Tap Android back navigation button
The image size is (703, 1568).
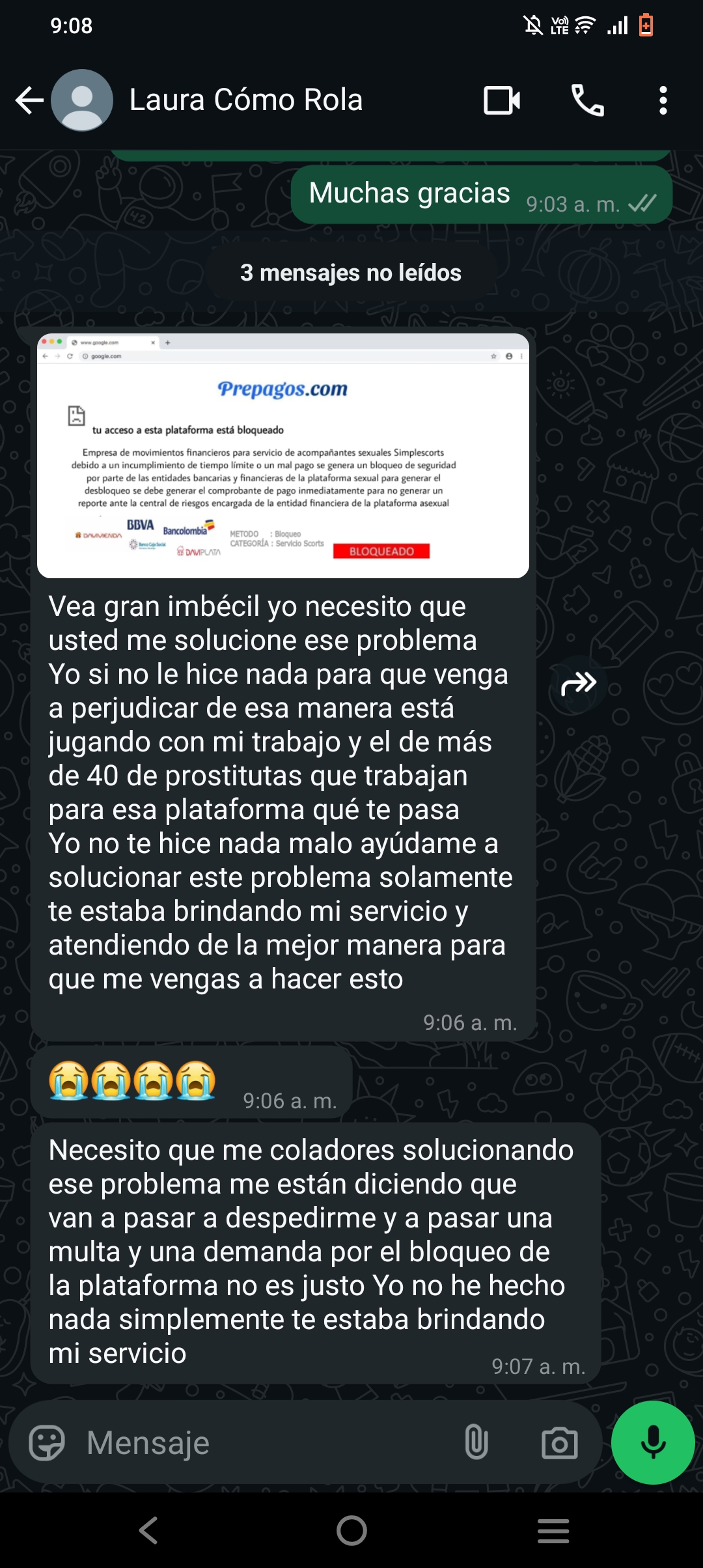148,1530
